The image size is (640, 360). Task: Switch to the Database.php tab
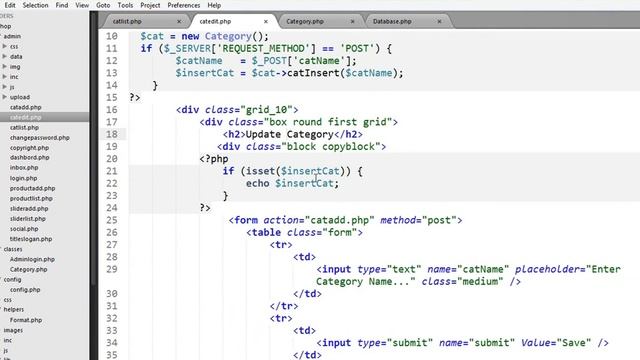tap(392, 21)
